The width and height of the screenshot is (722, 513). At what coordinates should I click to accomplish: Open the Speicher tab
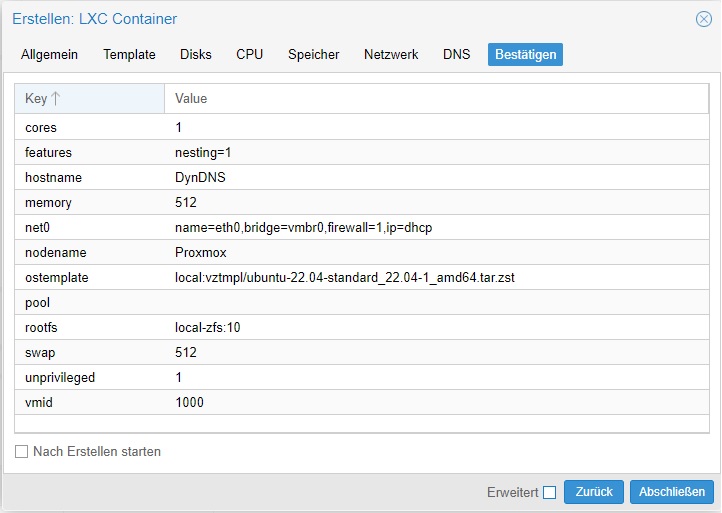point(314,54)
